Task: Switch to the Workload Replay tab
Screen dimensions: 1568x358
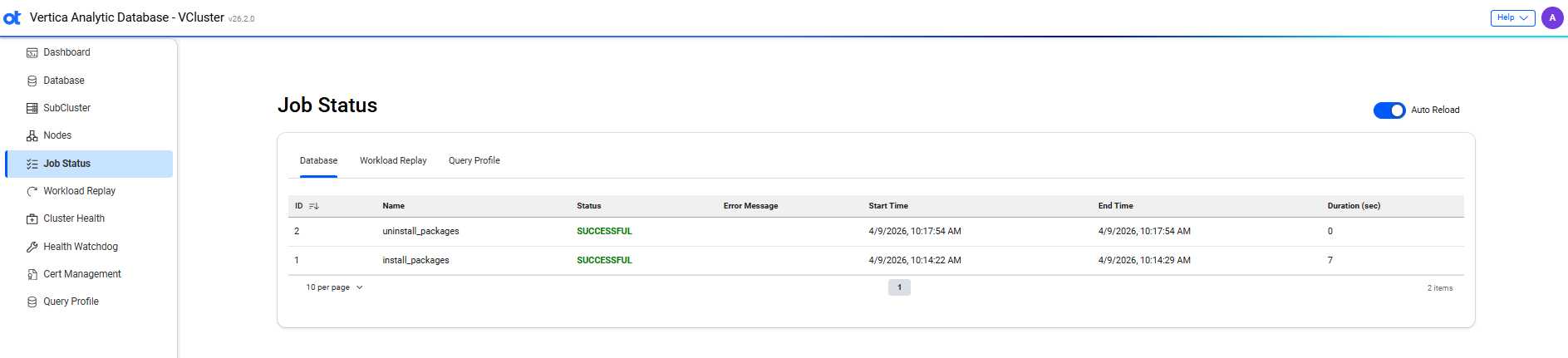Action: coord(393,160)
